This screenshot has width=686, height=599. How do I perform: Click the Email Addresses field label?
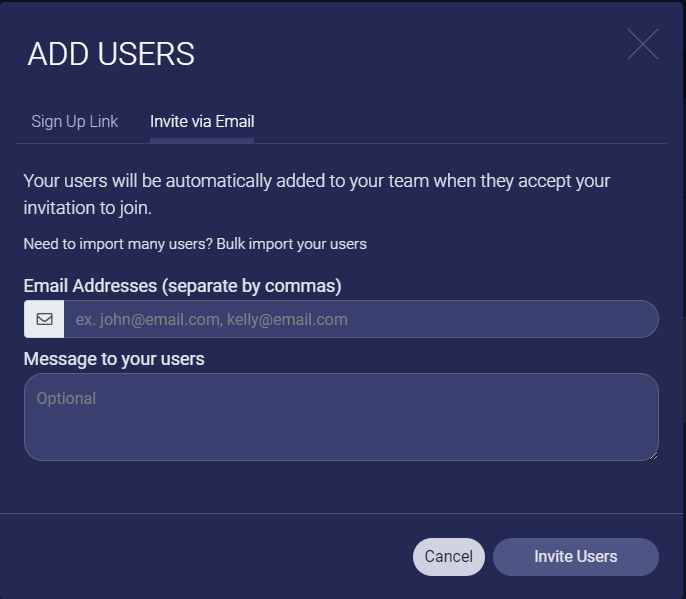tap(182, 286)
